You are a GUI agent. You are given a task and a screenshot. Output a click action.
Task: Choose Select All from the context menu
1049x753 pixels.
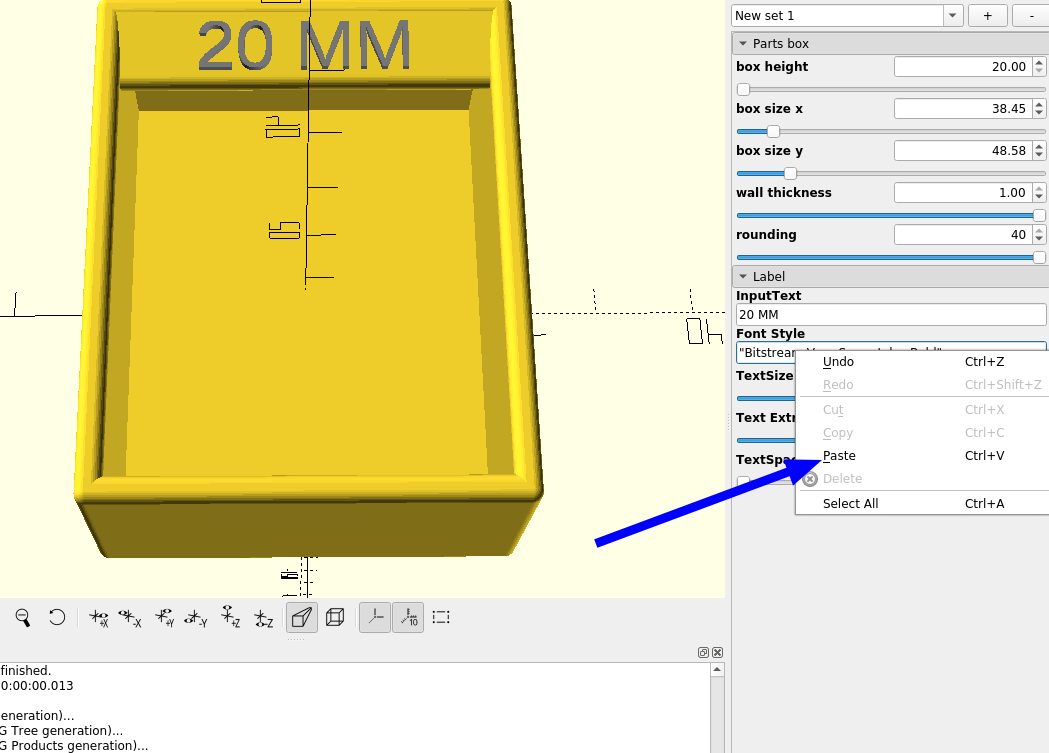(x=851, y=503)
